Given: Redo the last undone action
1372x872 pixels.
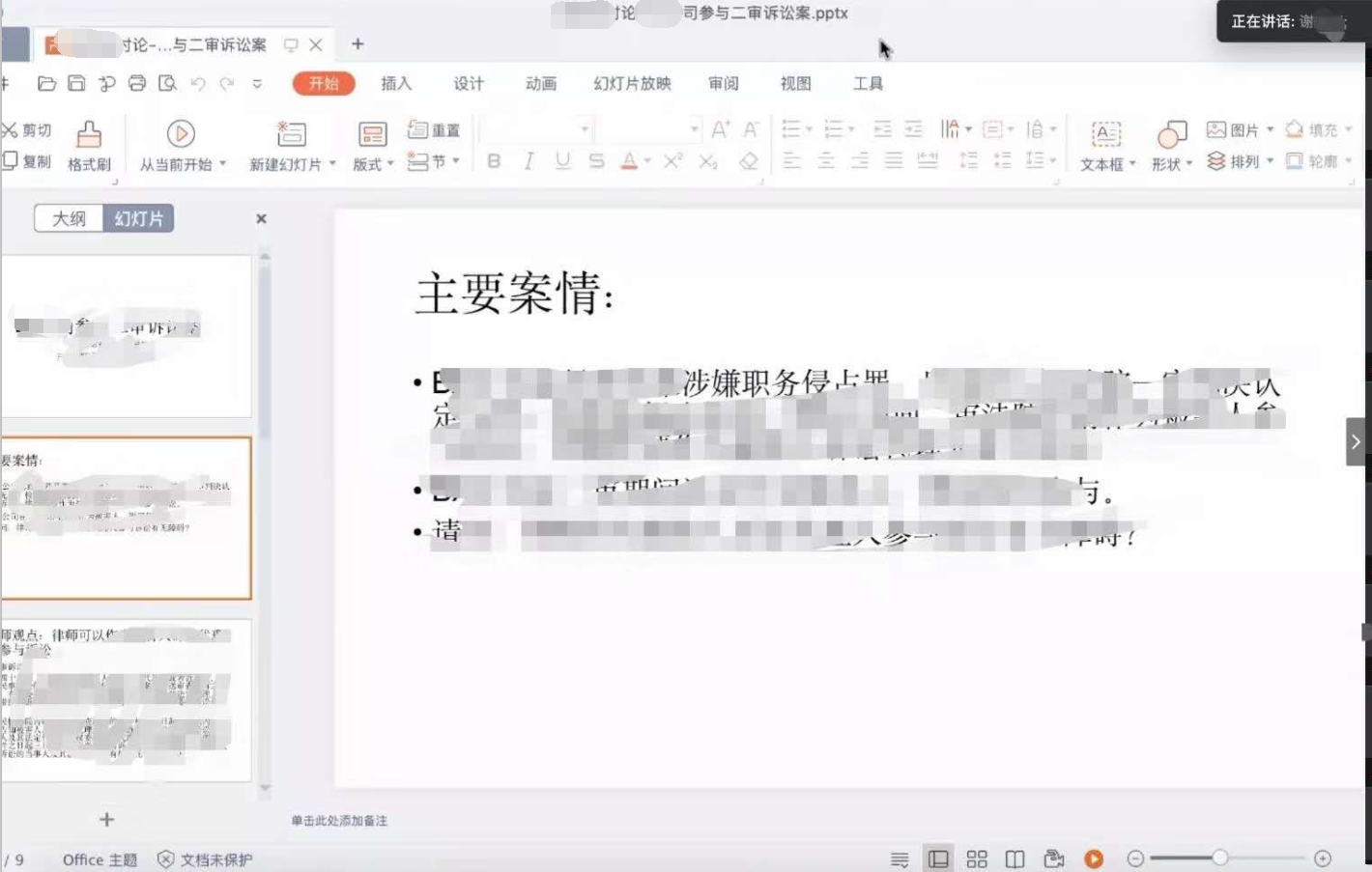Looking at the screenshot, I should 227,84.
